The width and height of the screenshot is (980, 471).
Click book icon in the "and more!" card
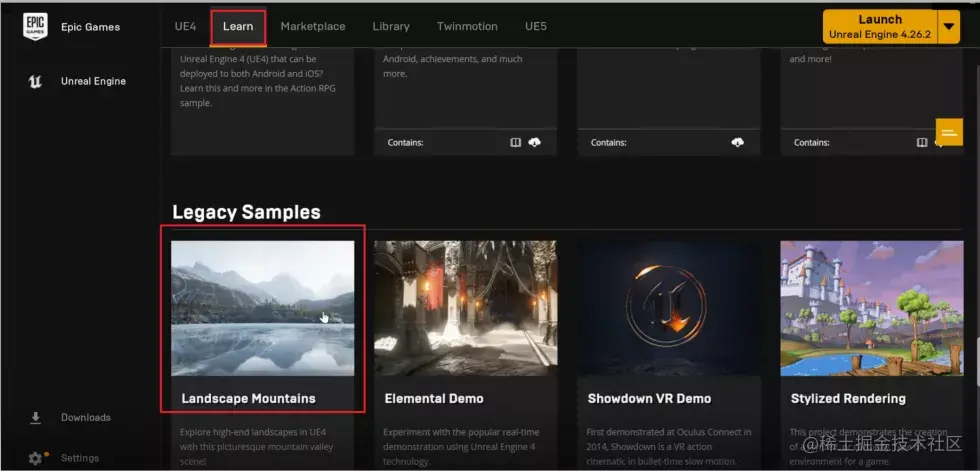(922, 142)
